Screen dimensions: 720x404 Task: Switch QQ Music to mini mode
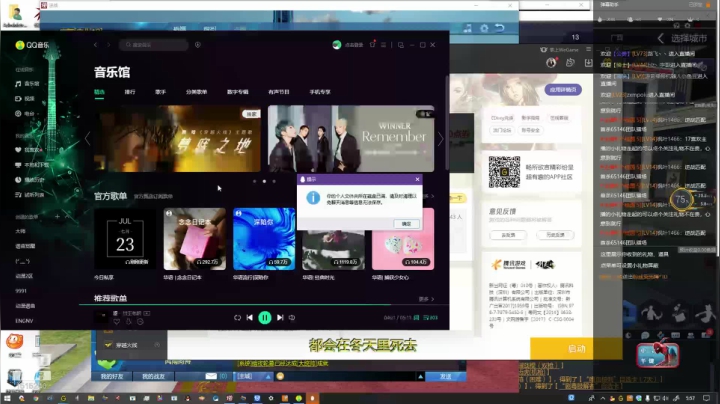400,45
